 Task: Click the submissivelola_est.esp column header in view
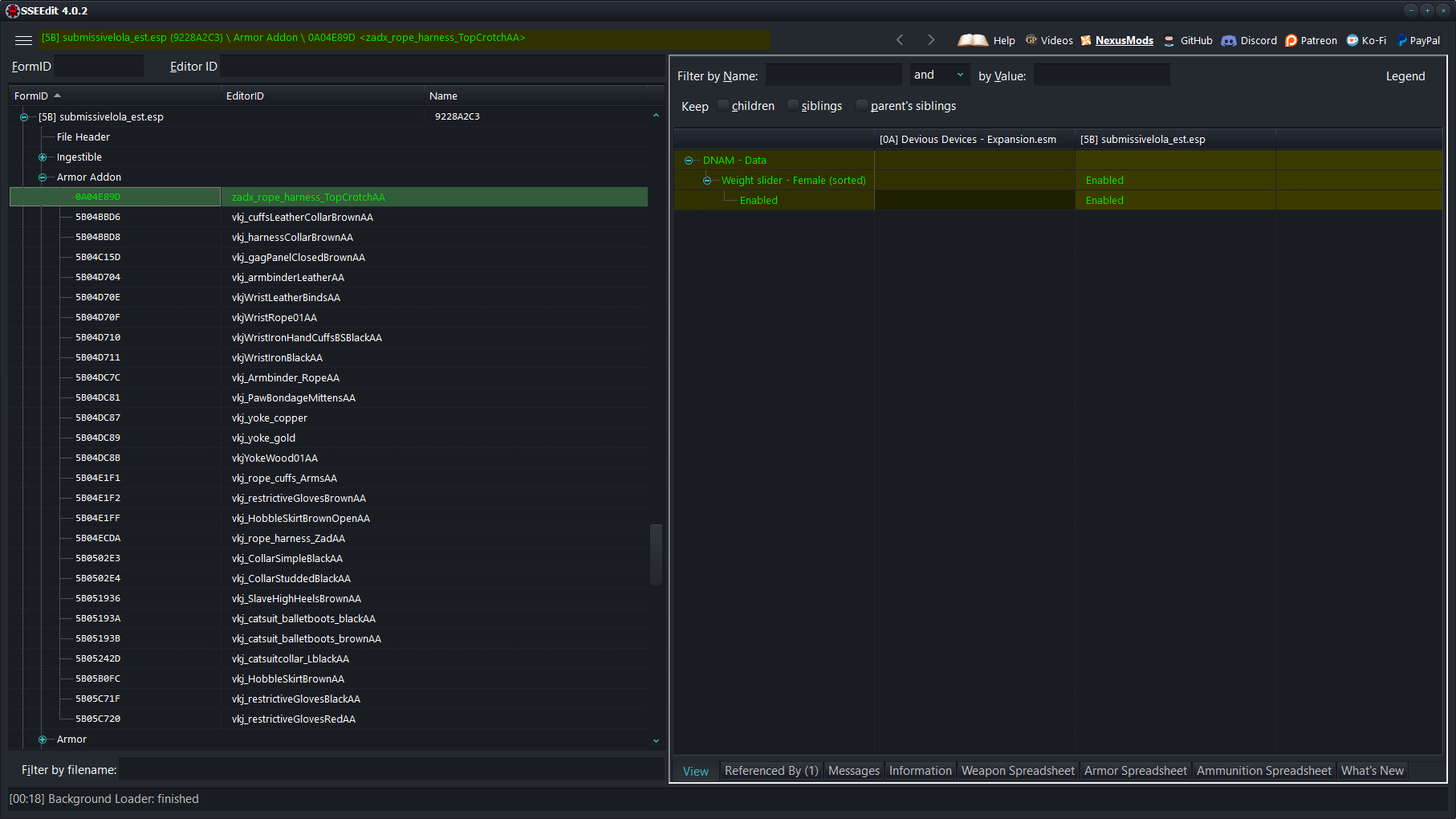(1175, 140)
